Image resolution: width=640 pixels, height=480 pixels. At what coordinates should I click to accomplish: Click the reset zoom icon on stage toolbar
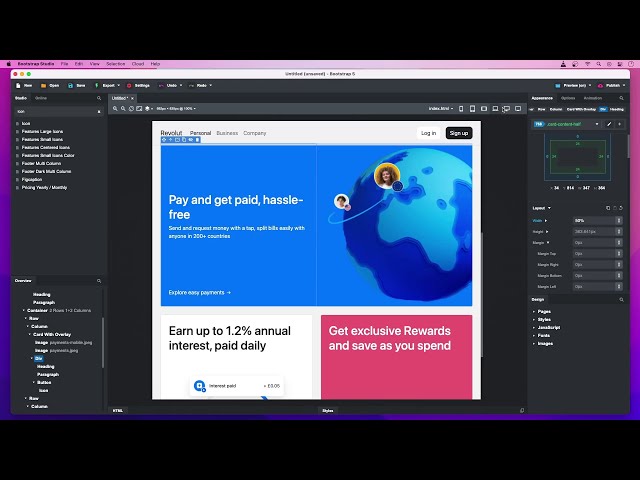point(131,109)
